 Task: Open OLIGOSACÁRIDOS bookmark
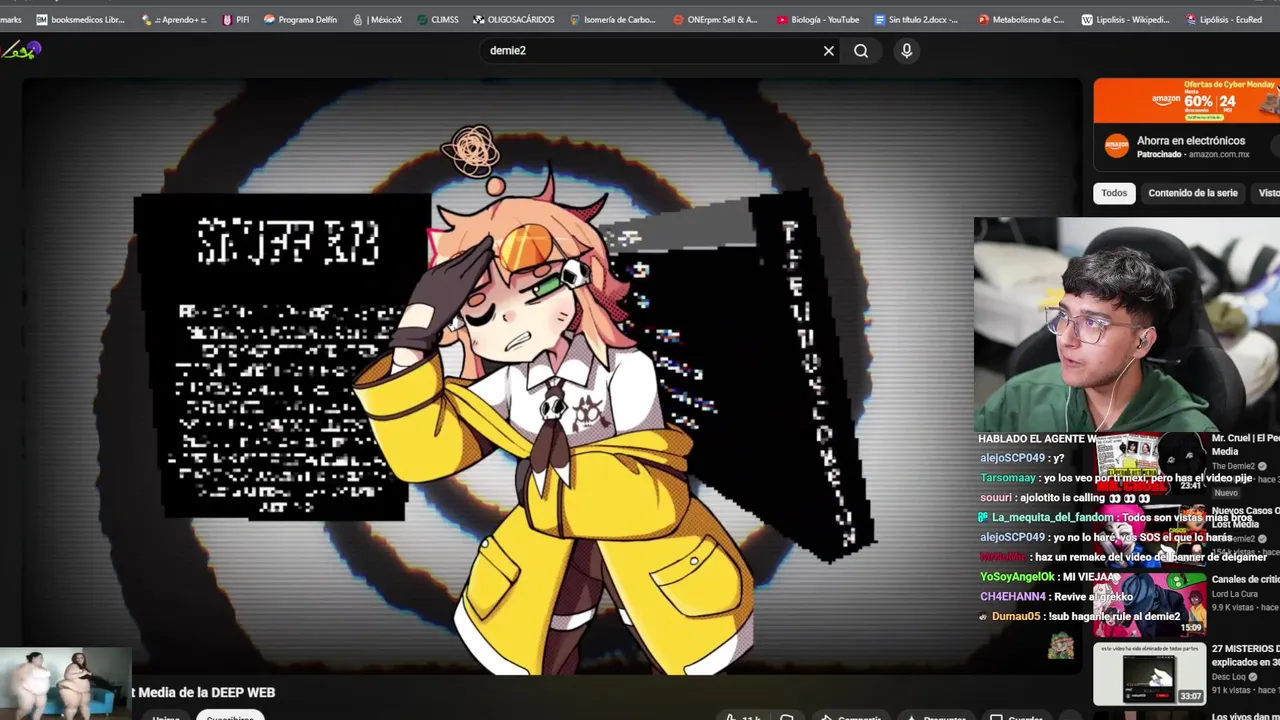point(513,19)
